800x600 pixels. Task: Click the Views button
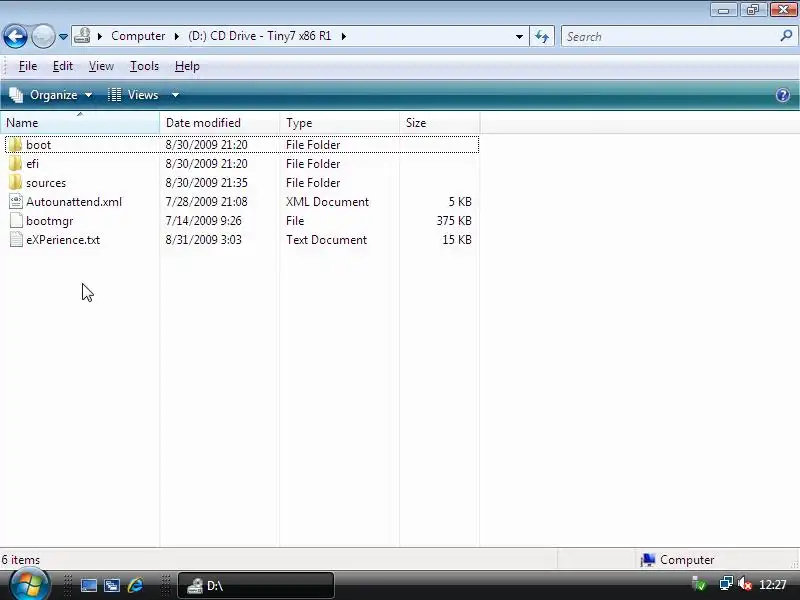(x=134, y=95)
